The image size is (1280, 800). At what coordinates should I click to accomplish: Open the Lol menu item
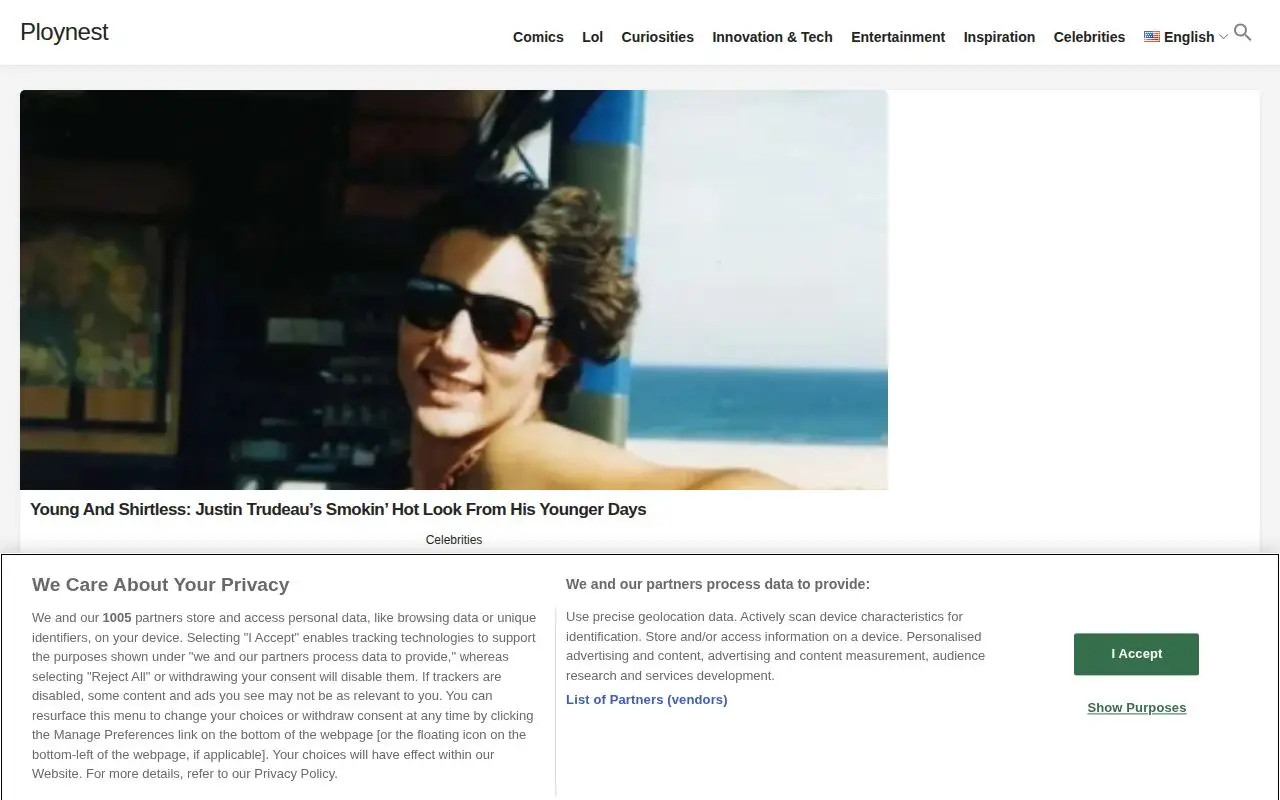pos(593,37)
